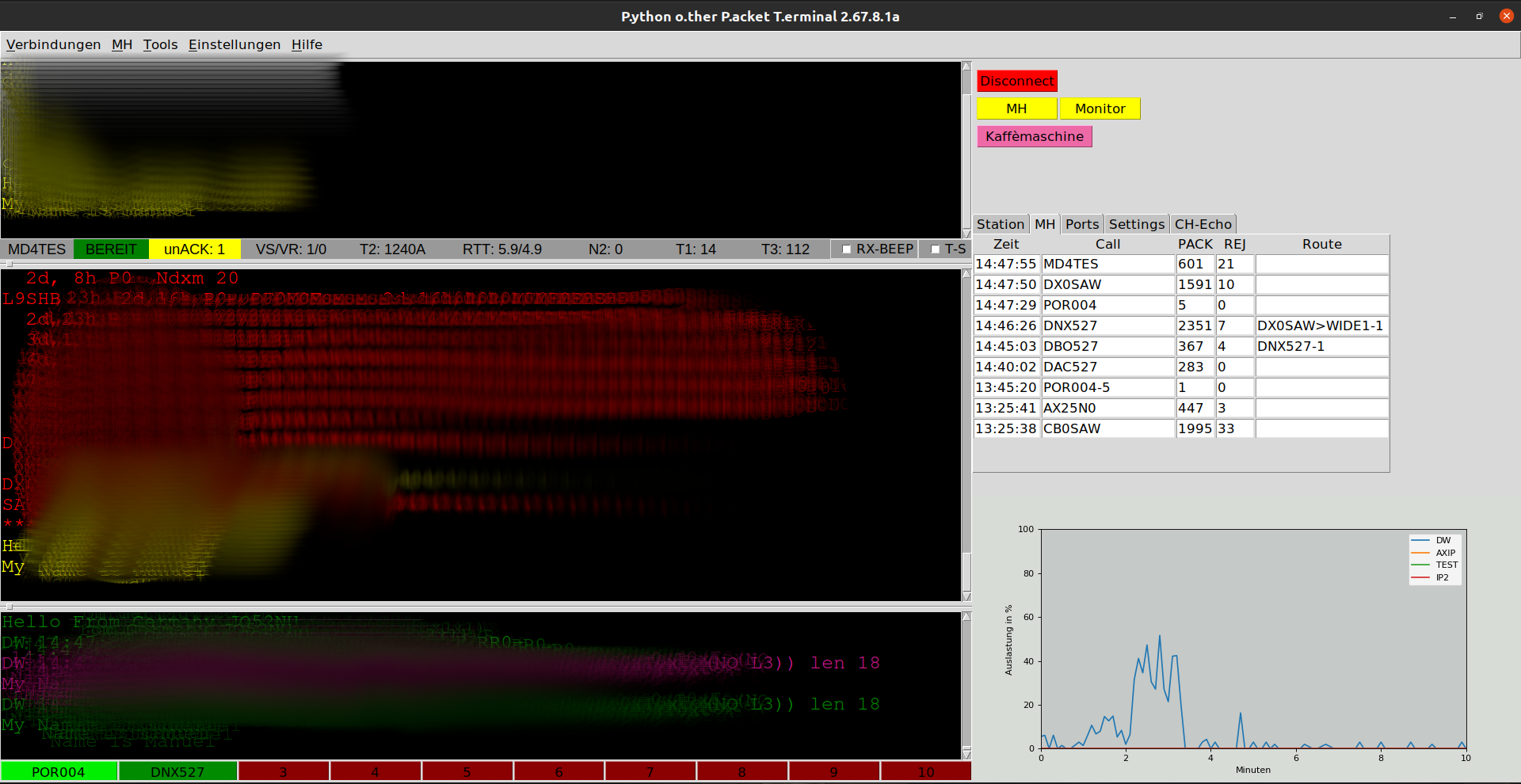Select channel 10 button
1521x784 pixels.
(925, 772)
